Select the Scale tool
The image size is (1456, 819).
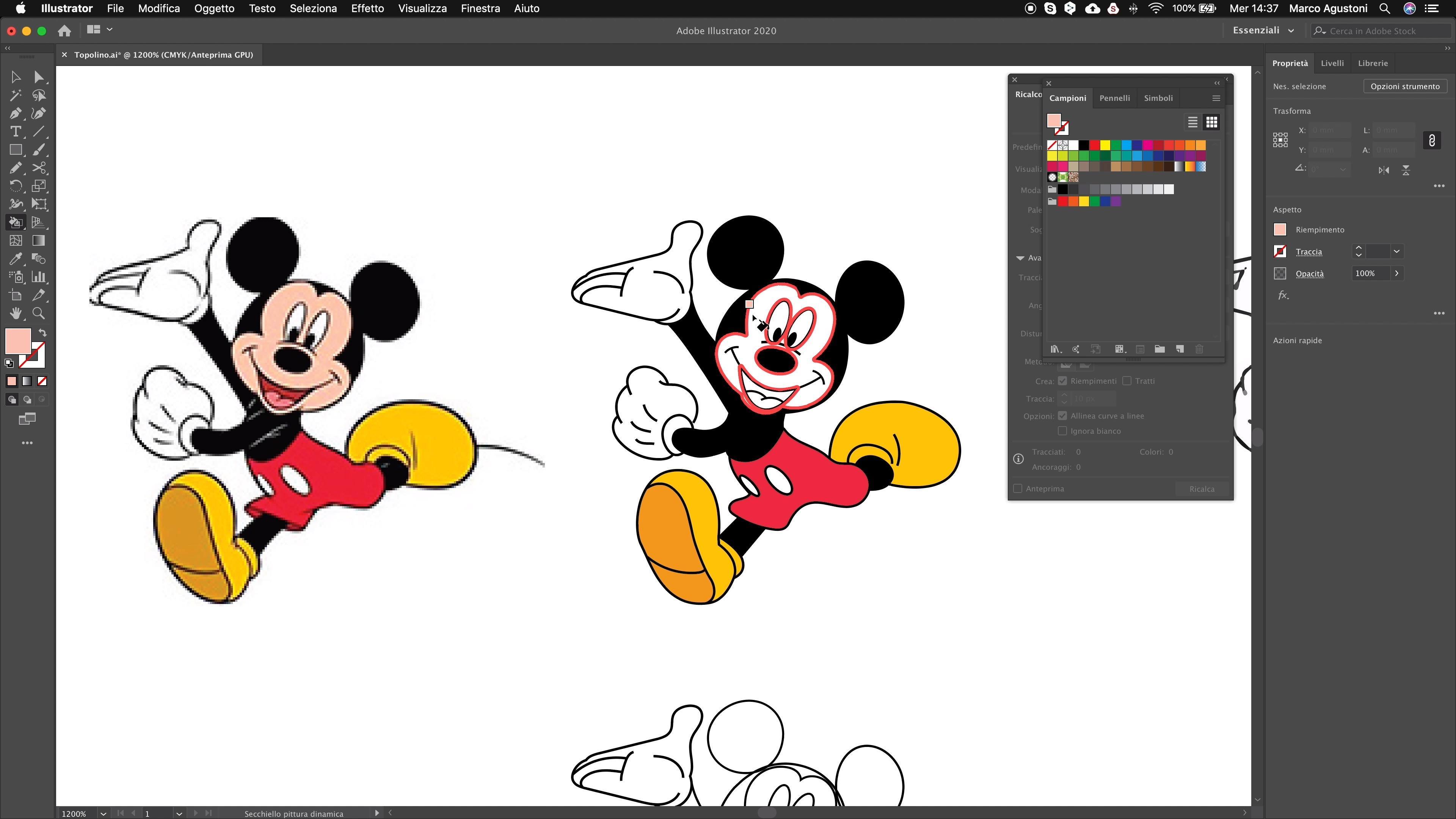(38, 186)
